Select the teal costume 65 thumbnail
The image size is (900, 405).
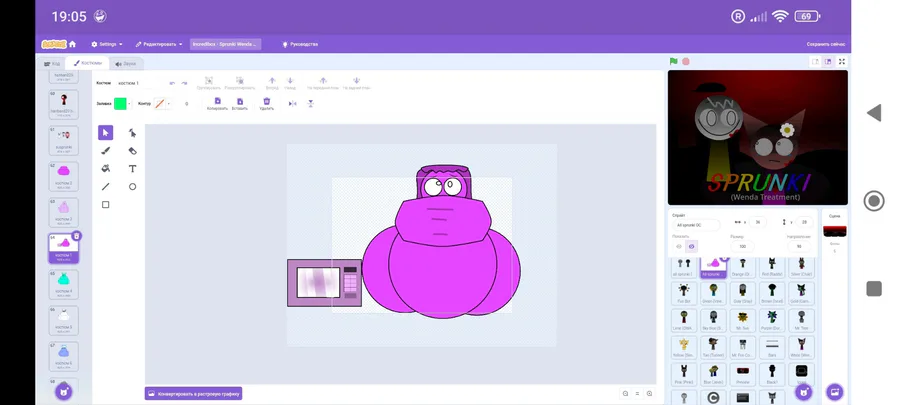[x=64, y=285]
